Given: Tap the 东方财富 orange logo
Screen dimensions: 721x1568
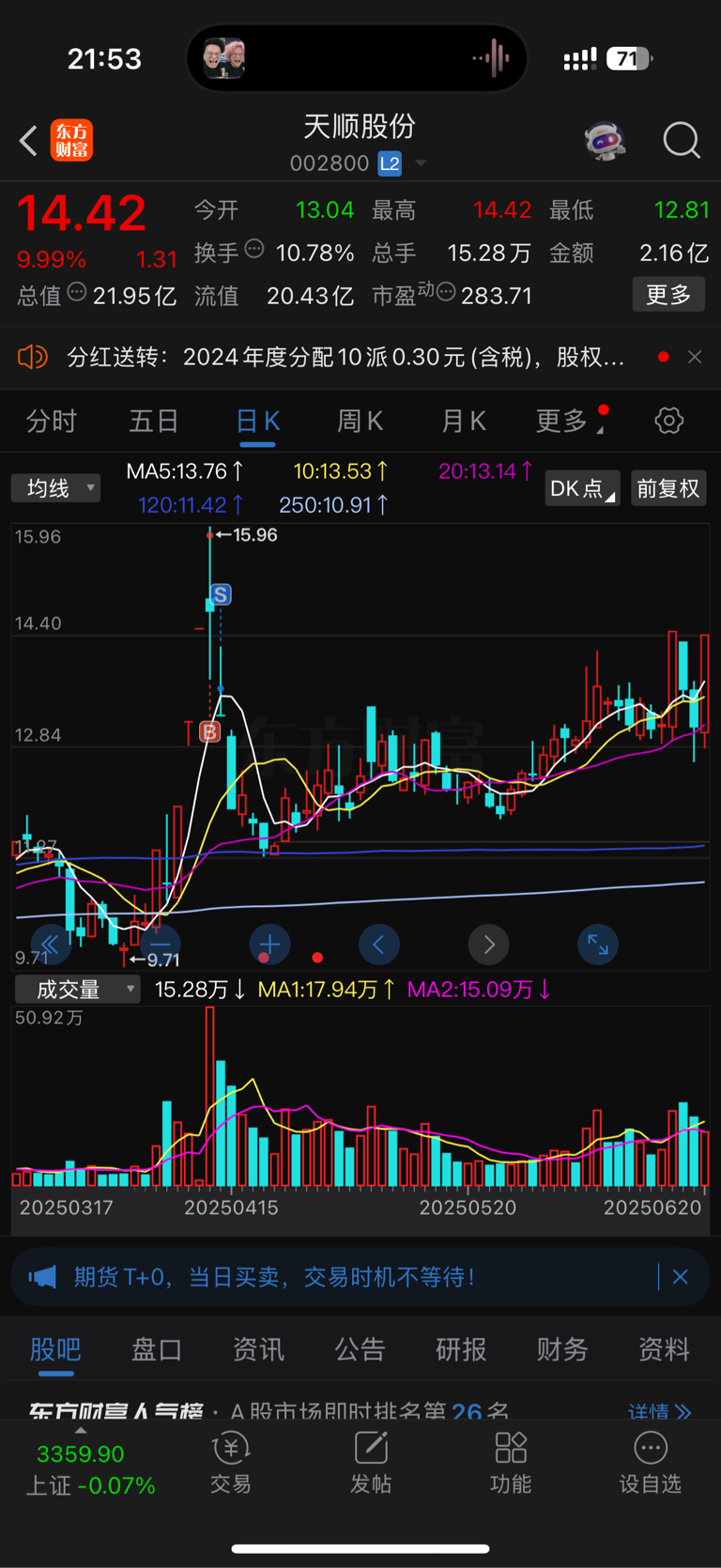Looking at the screenshot, I should pos(71,141).
